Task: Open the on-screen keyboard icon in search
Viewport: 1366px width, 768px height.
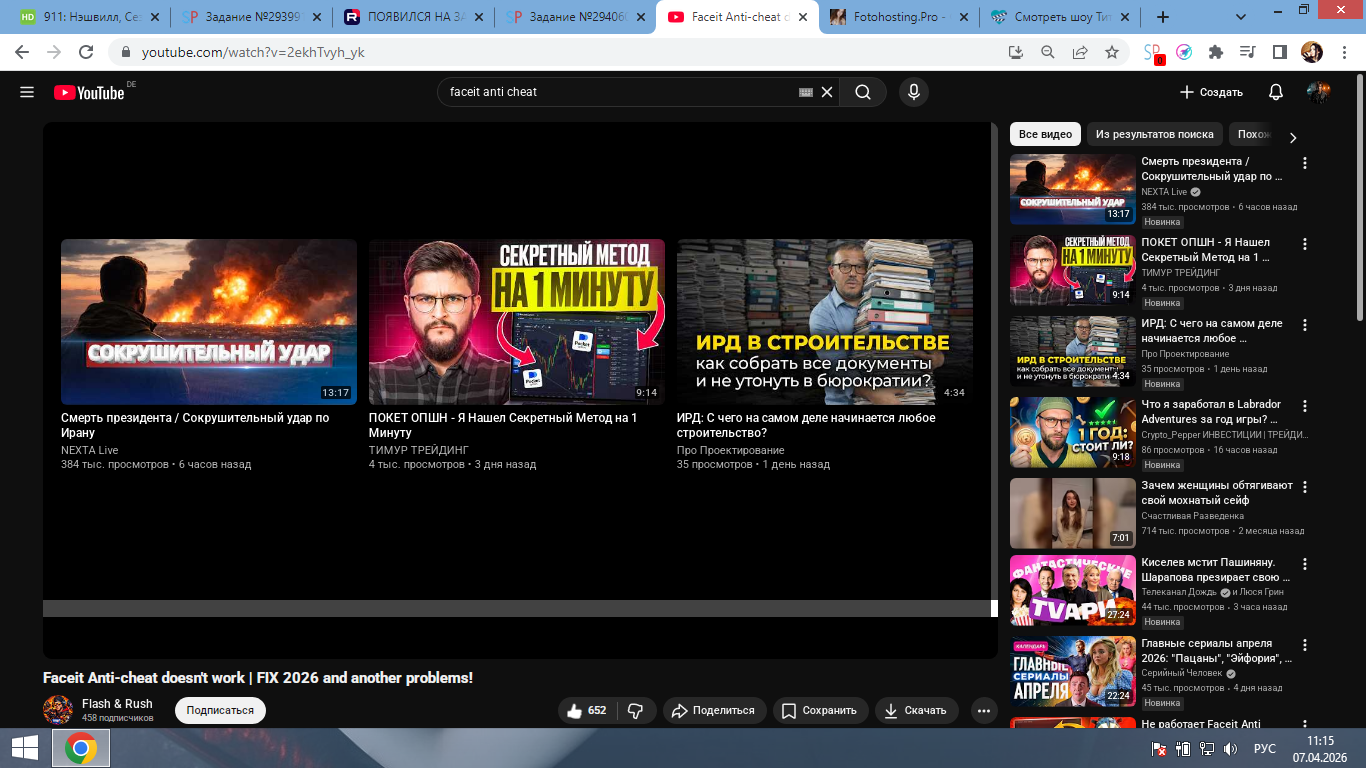Action: [806, 92]
